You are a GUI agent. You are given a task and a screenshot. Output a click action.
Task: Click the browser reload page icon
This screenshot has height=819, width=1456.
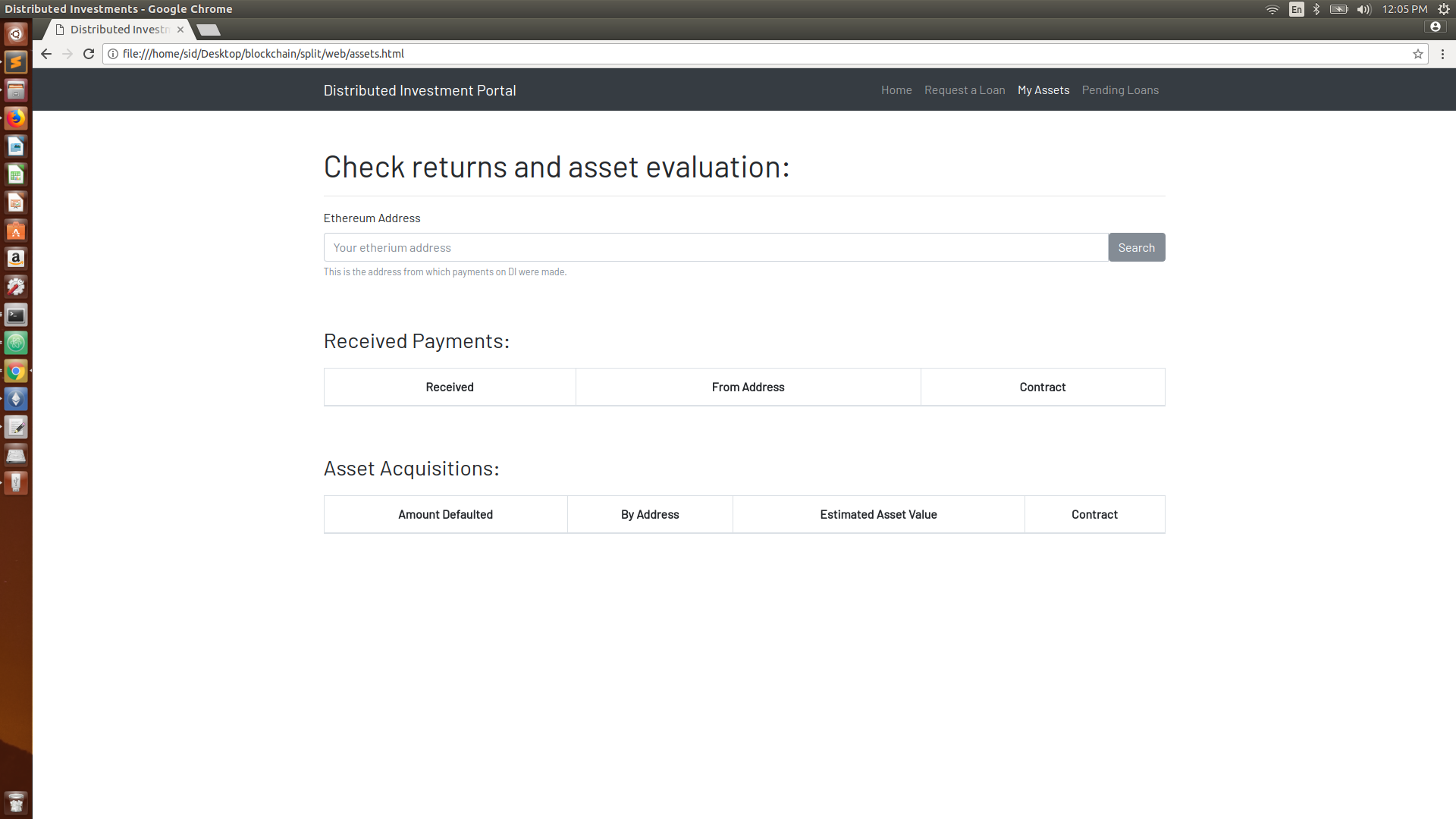tap(89, 54)
